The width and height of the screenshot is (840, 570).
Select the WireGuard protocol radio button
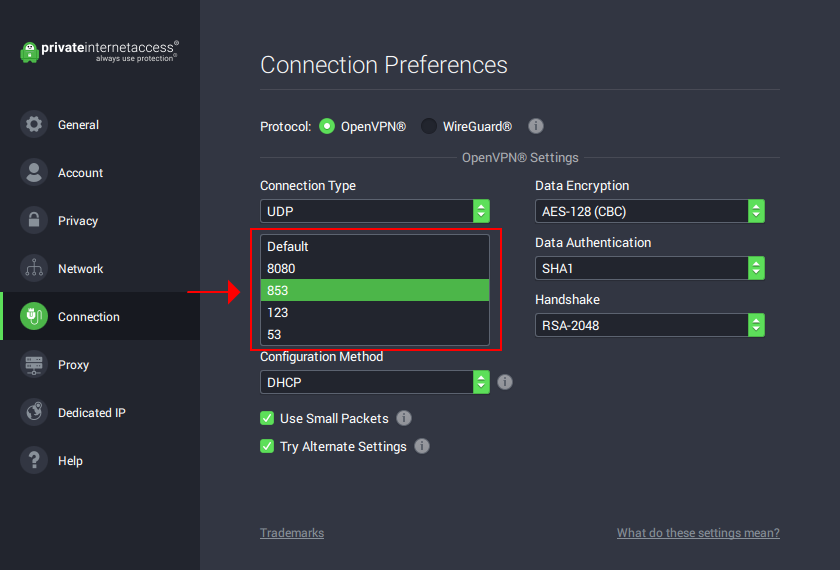[429, 127]
